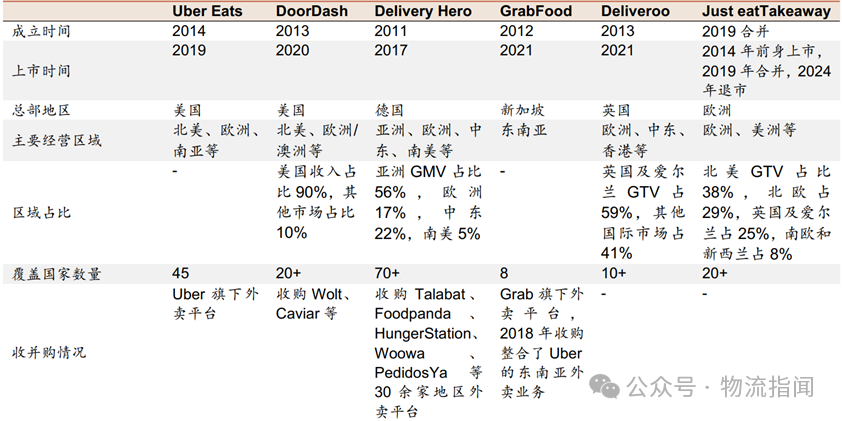Click the WeChat logo icon in watermark
842x421 pixels.
[x=610, y=386]
